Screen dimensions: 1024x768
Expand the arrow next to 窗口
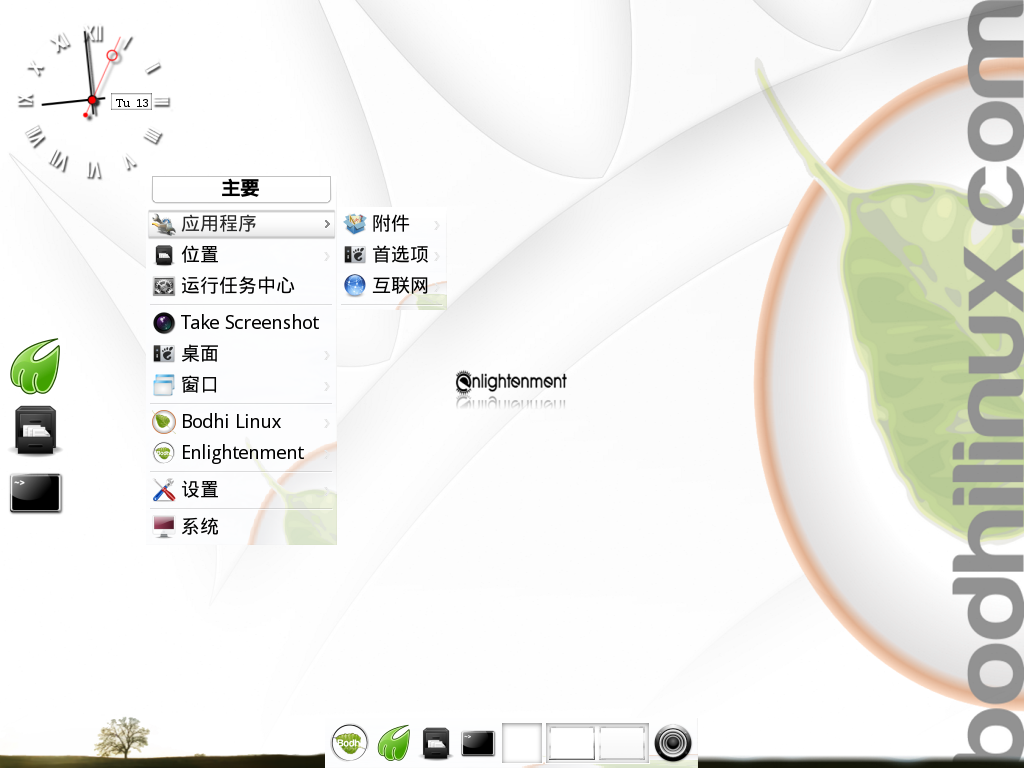[x=327, y=387]
